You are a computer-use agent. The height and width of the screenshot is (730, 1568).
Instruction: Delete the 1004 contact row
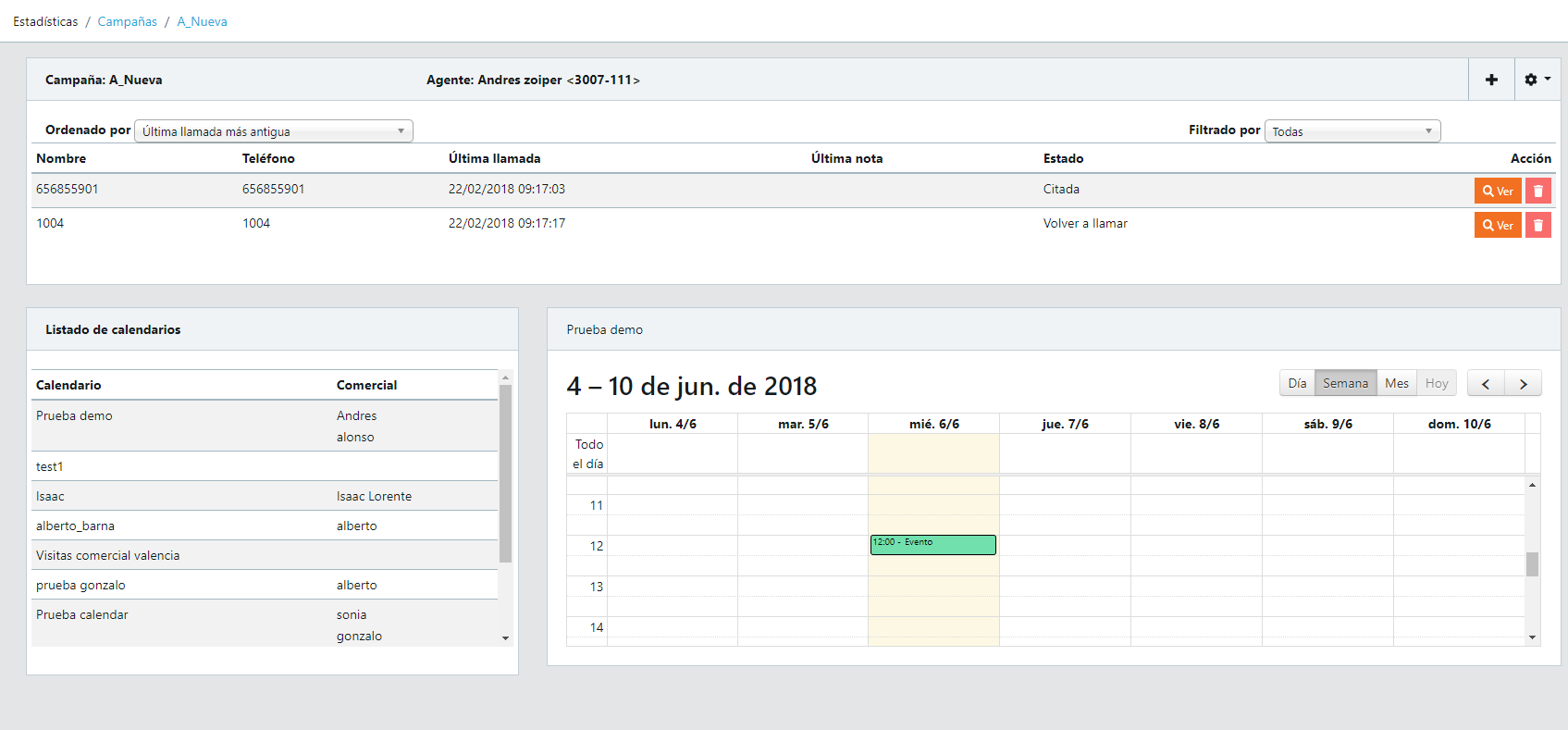pyautogui.click(x=1537, y=225)
